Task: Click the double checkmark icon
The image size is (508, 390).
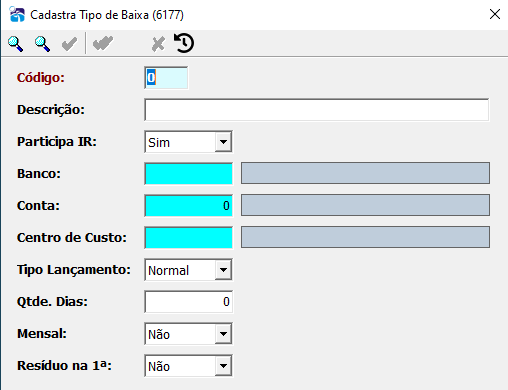Action: coord(103,43)
